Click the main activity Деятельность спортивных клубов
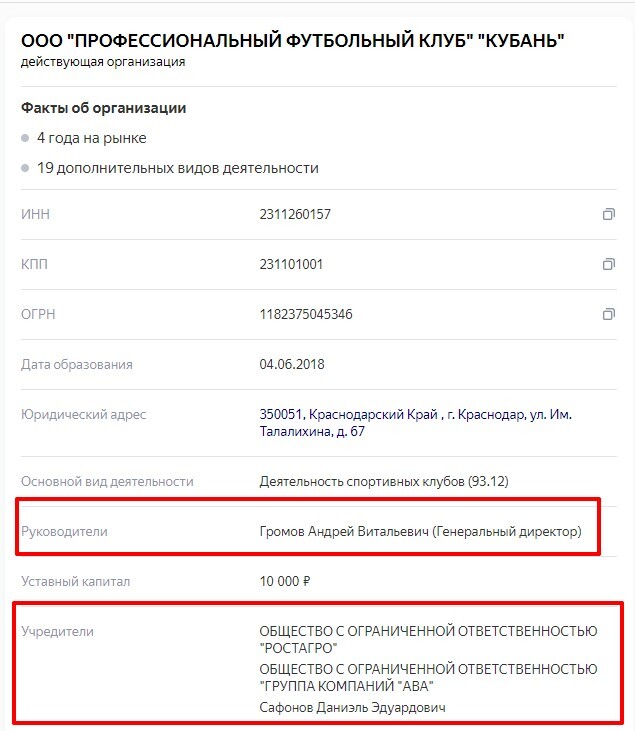 (x=384, y=481)
